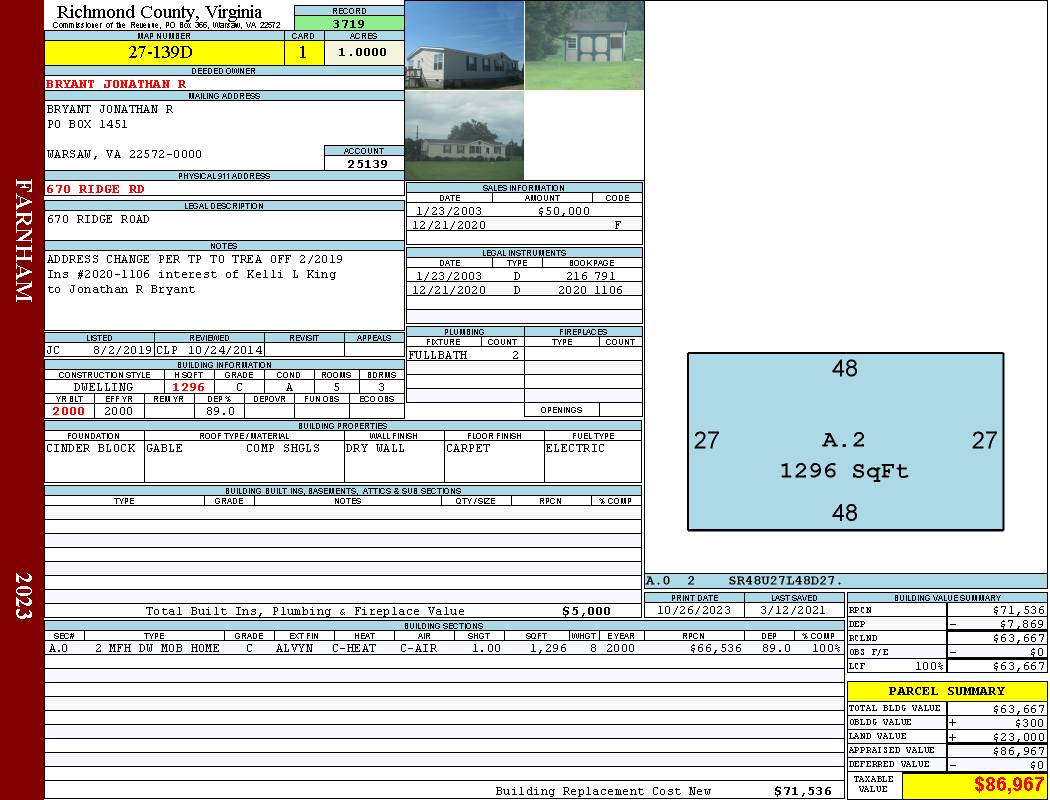
Task: Select the distant house photo thumbnail
Action: [464, 136]
